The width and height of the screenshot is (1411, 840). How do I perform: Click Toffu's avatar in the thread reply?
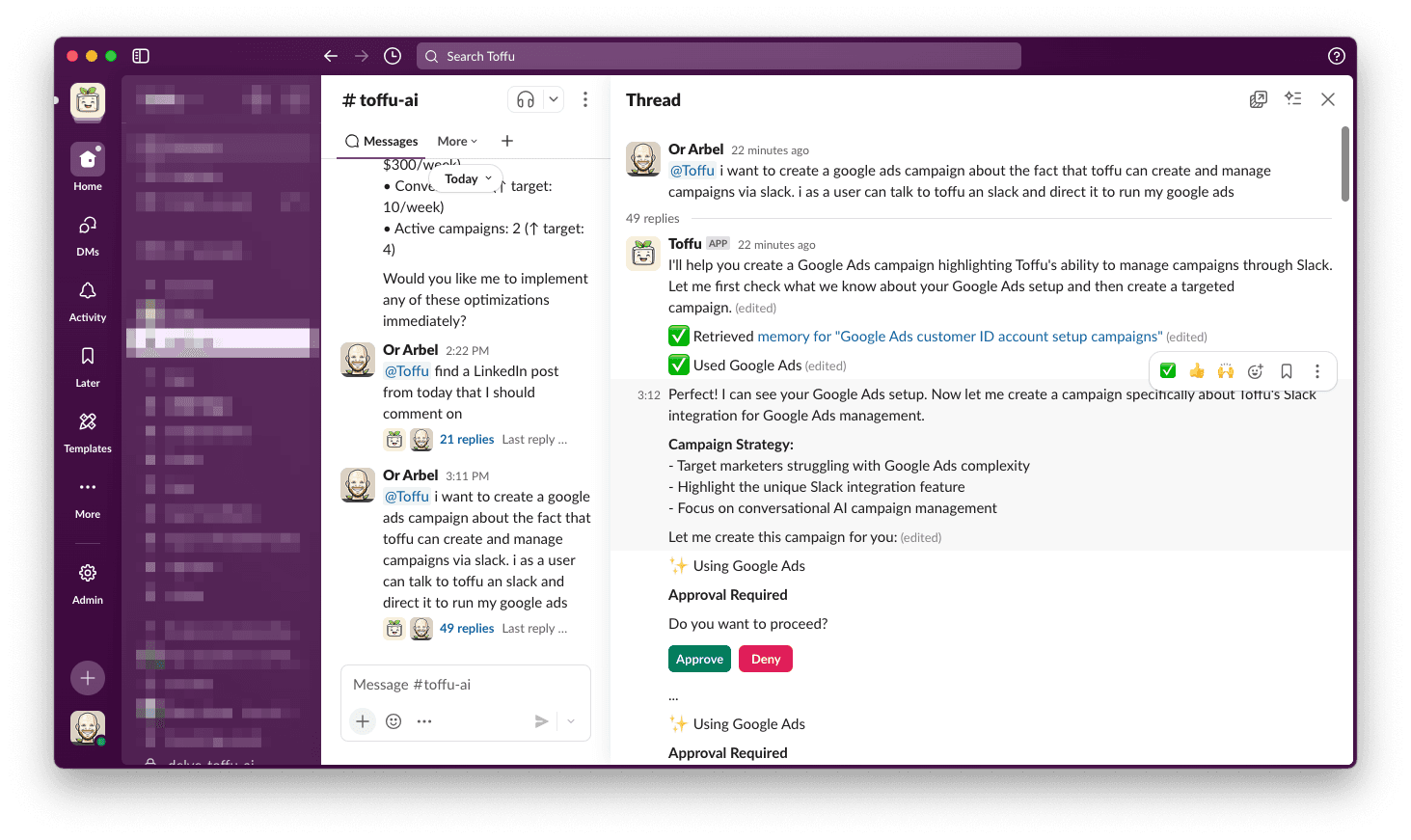tap(643, 254)
